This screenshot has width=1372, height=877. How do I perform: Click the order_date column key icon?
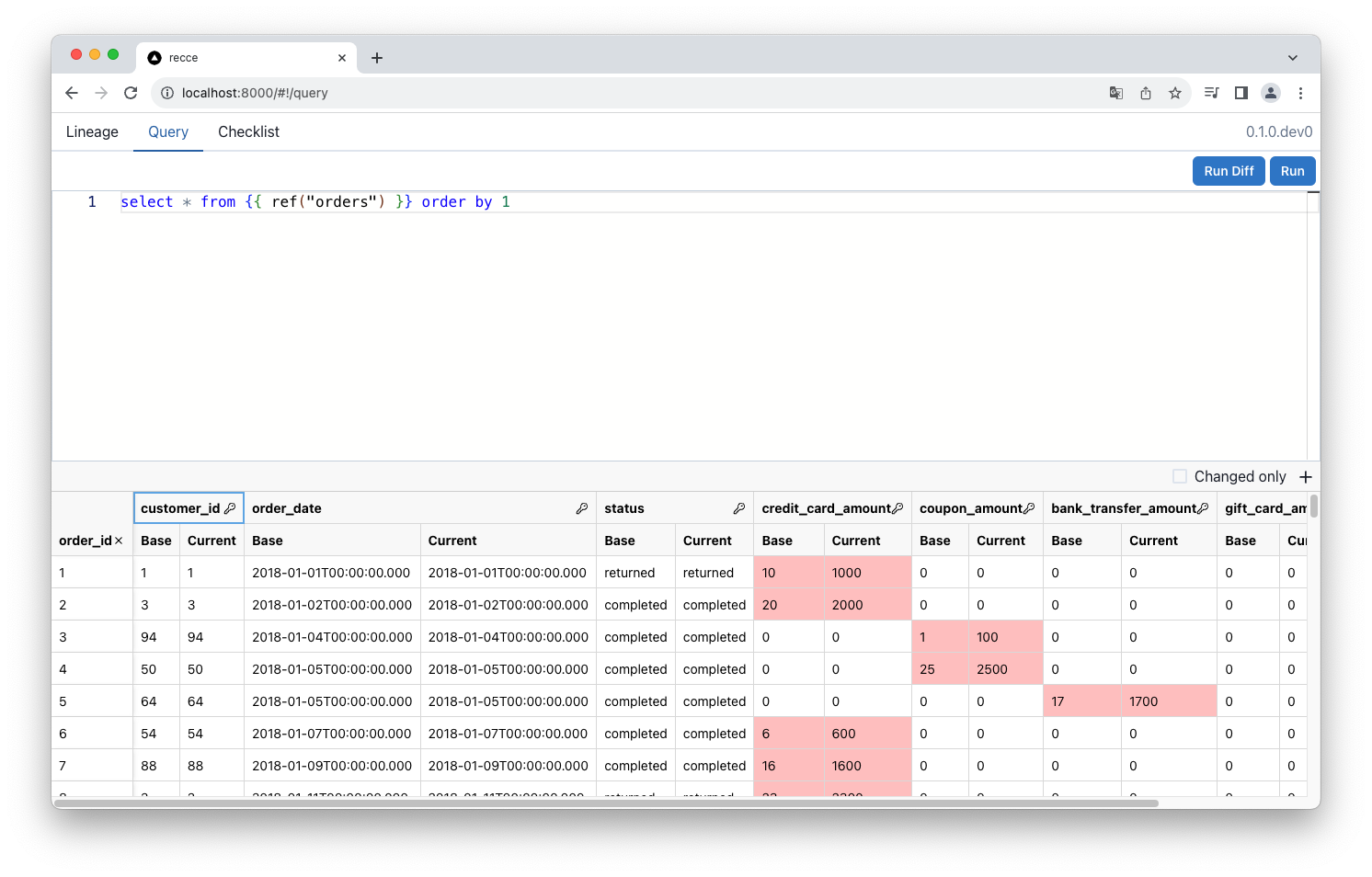coord(582,508)
